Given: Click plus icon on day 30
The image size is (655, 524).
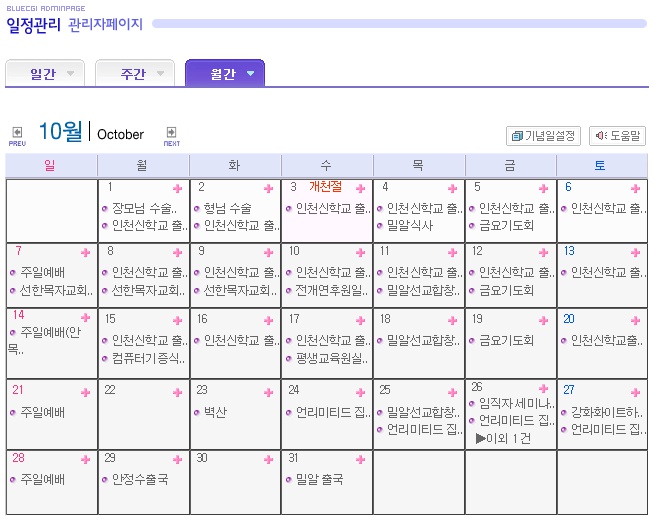Looking at the screenshot, I should pyautogui.click(x=269, y=460).
